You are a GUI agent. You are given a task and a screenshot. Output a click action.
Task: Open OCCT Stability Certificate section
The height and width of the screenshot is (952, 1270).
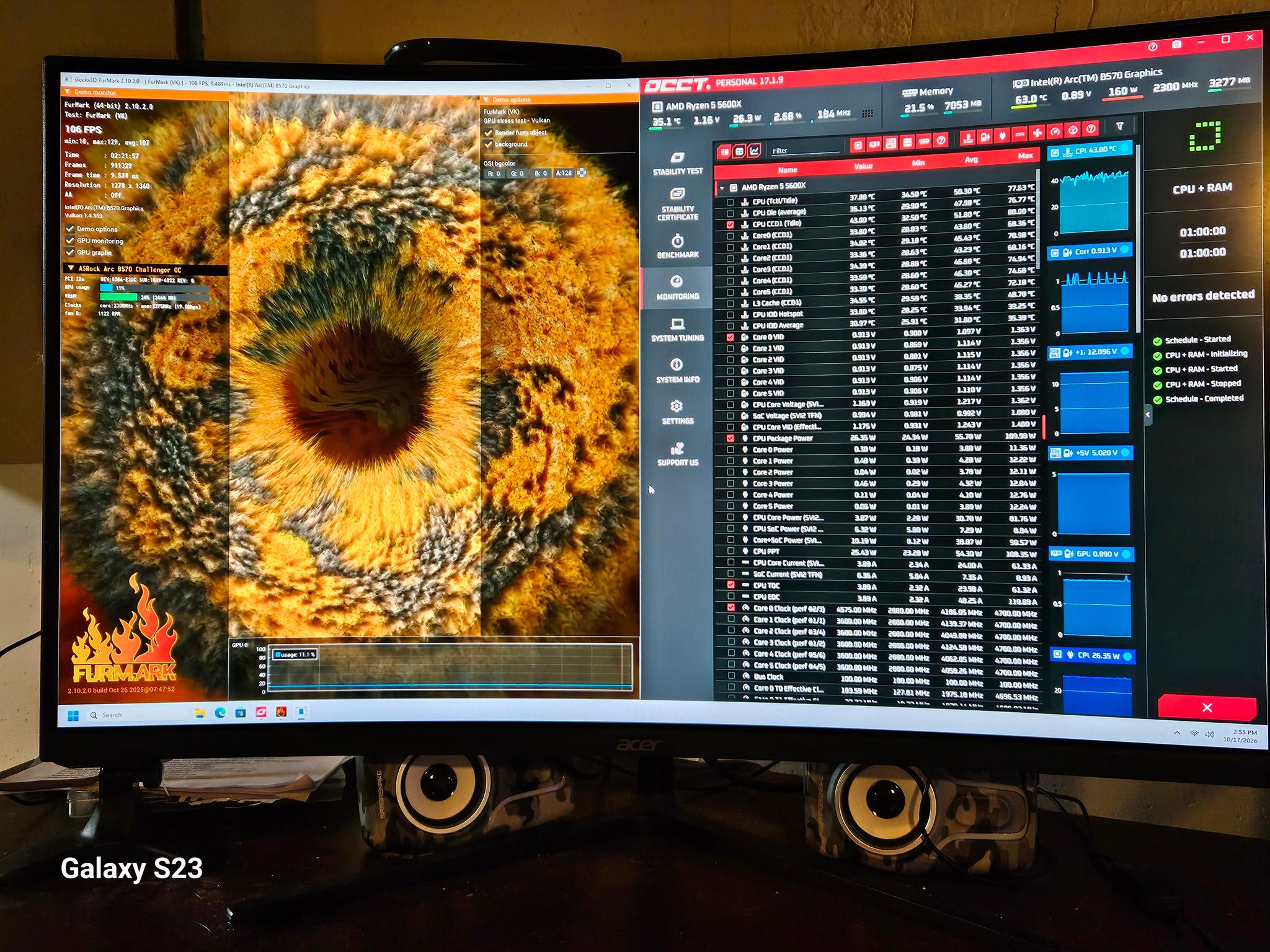(677, 205)
